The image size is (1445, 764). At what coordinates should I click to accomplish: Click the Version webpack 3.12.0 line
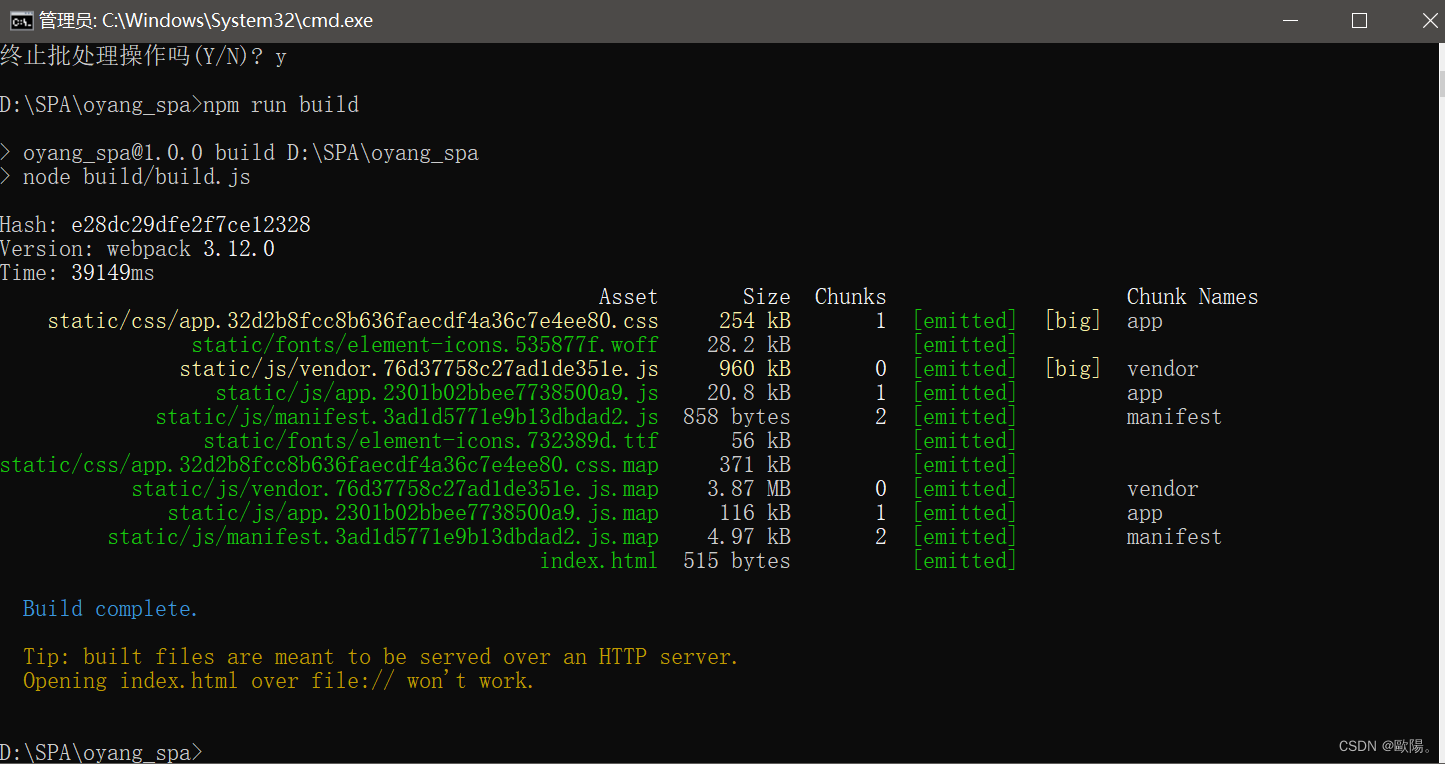pyautogui.click(x=137, y=248)
